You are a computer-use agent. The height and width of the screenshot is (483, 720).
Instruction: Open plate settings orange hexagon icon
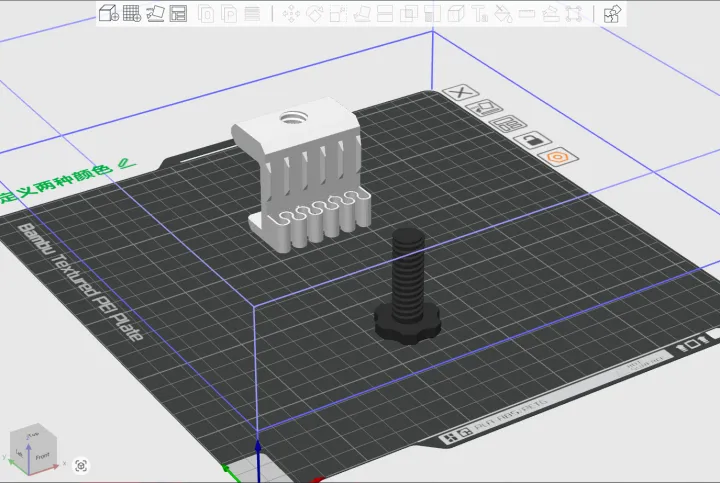(558, 157)
